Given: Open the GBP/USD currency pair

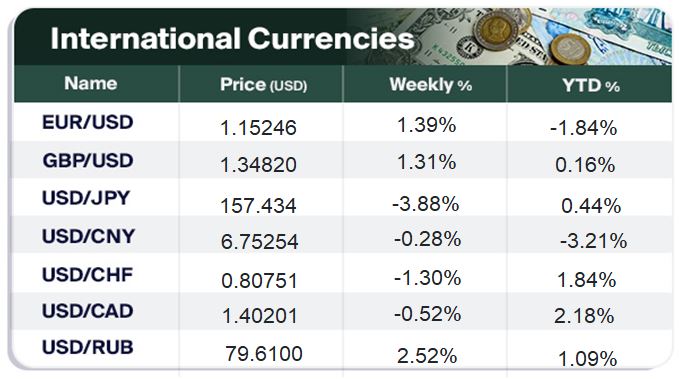Looking at the screenshot, I should [88, 161].
